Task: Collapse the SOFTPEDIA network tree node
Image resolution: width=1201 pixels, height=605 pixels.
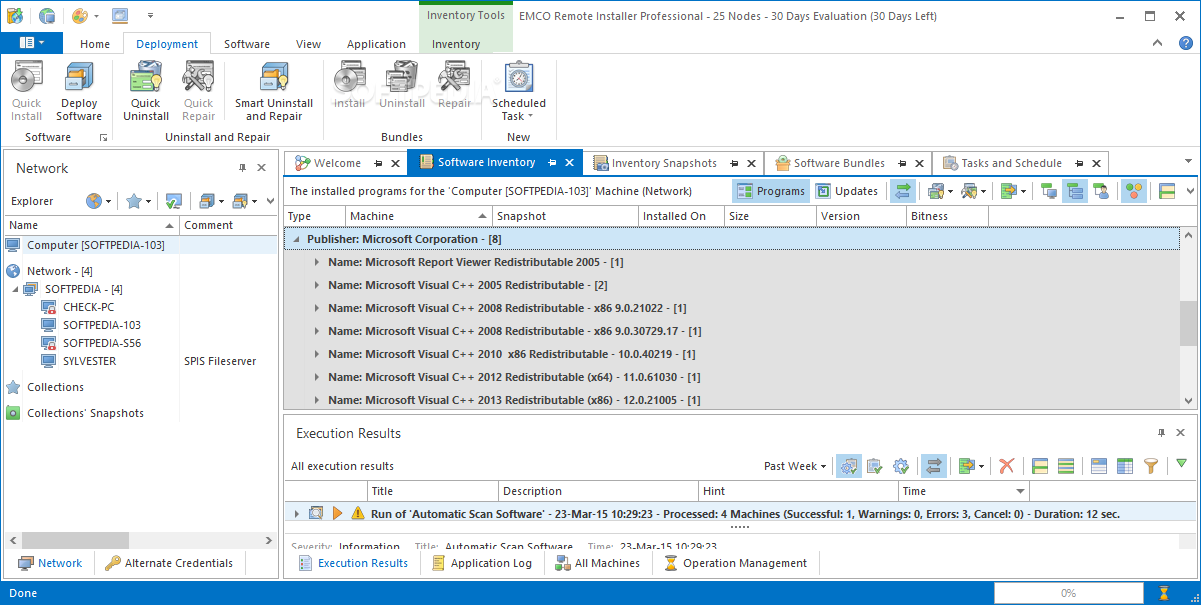Action: [15, 289]
